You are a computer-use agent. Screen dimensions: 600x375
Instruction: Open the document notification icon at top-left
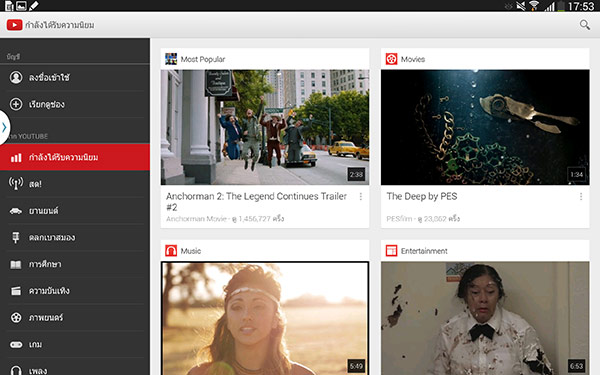9,6
